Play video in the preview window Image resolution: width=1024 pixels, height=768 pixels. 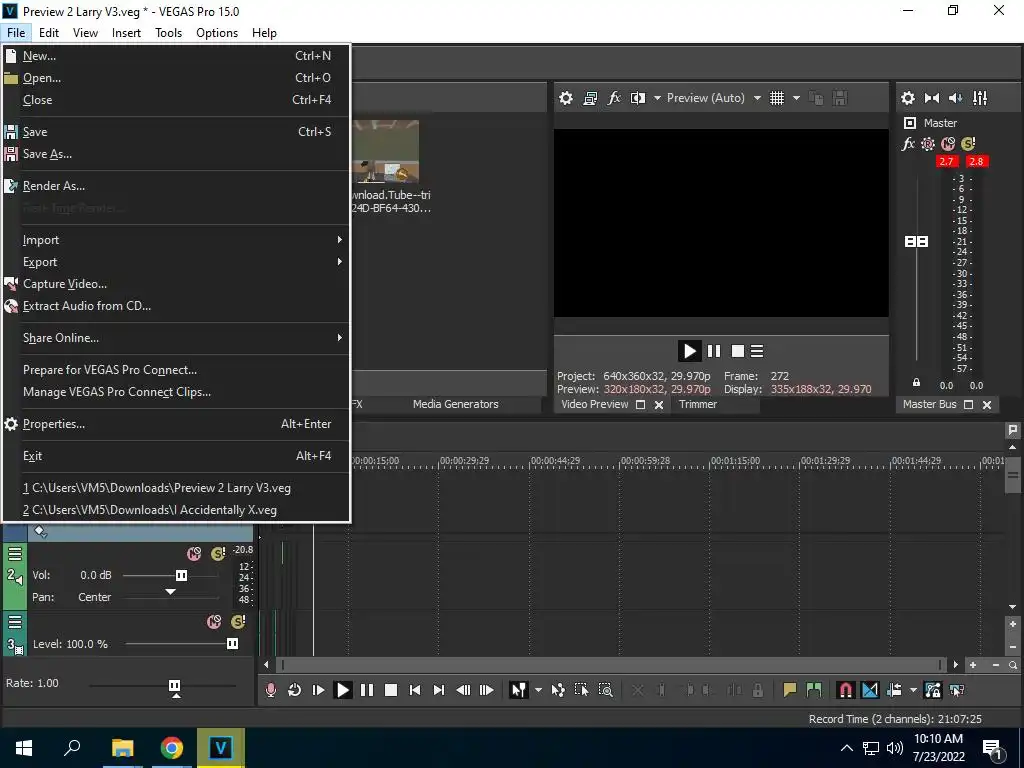689,351
